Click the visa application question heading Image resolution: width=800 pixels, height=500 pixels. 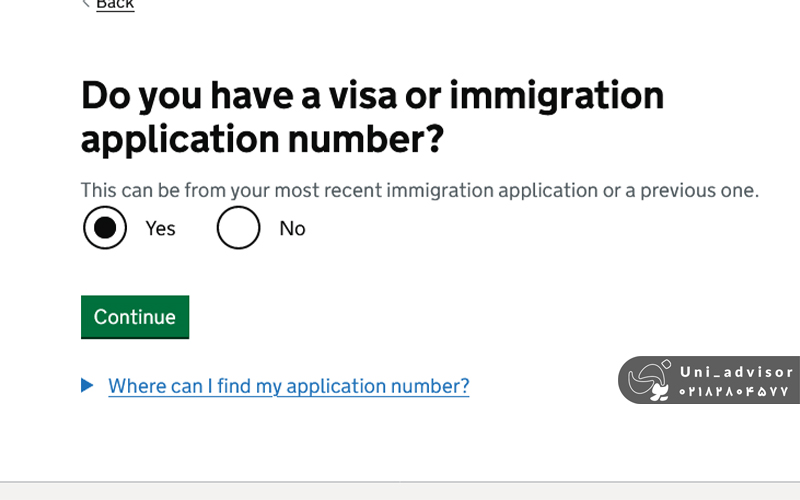point(372,116)
